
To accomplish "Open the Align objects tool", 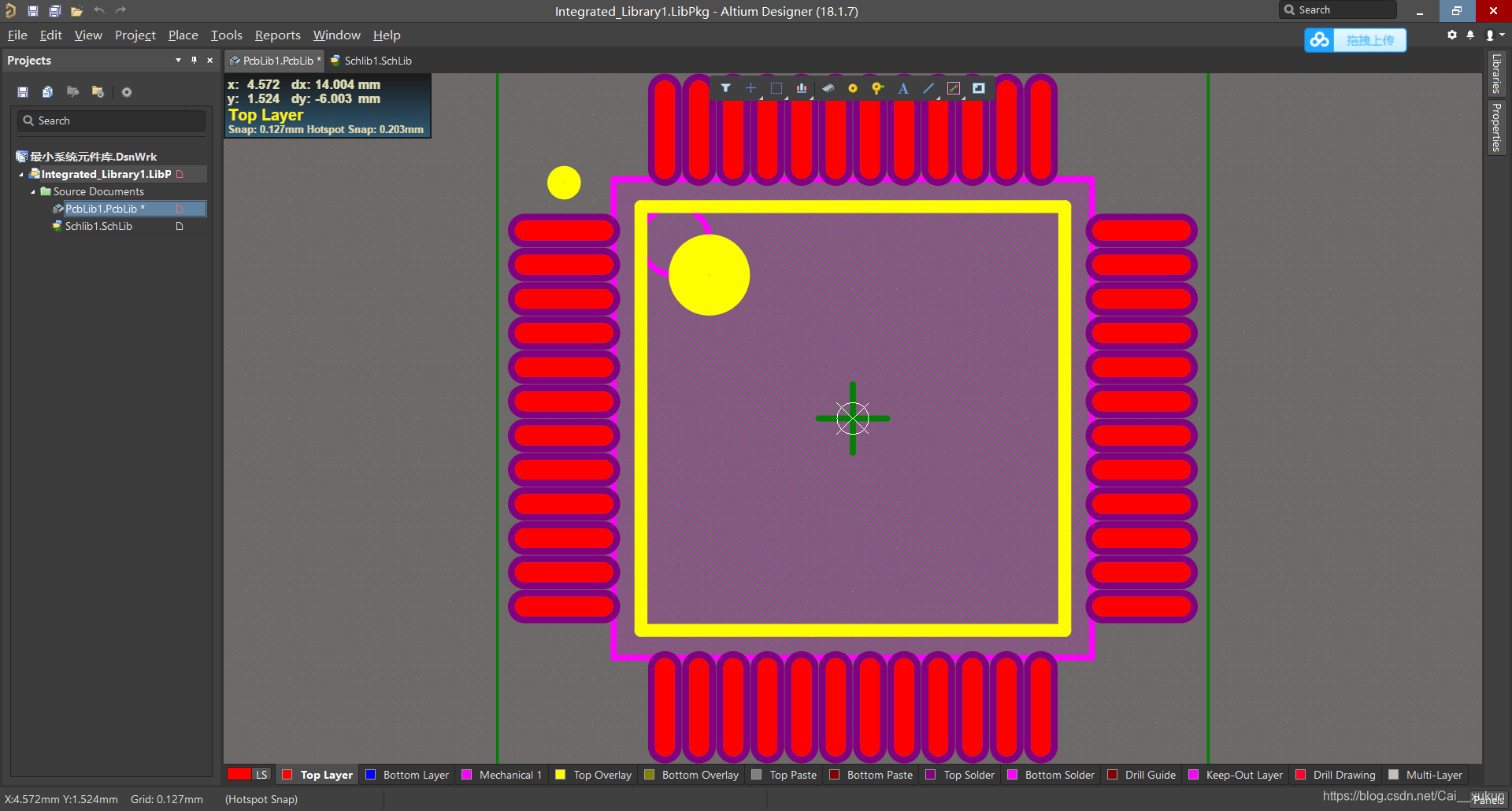I will tap(802, 88).
